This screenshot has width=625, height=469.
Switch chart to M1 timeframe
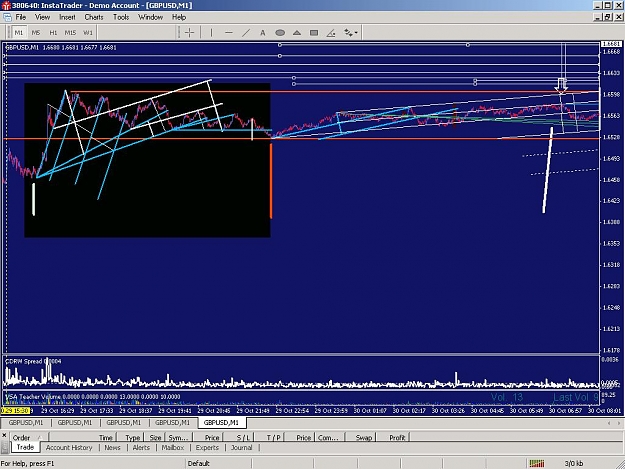pyautogui.click(x=19, y=33)
